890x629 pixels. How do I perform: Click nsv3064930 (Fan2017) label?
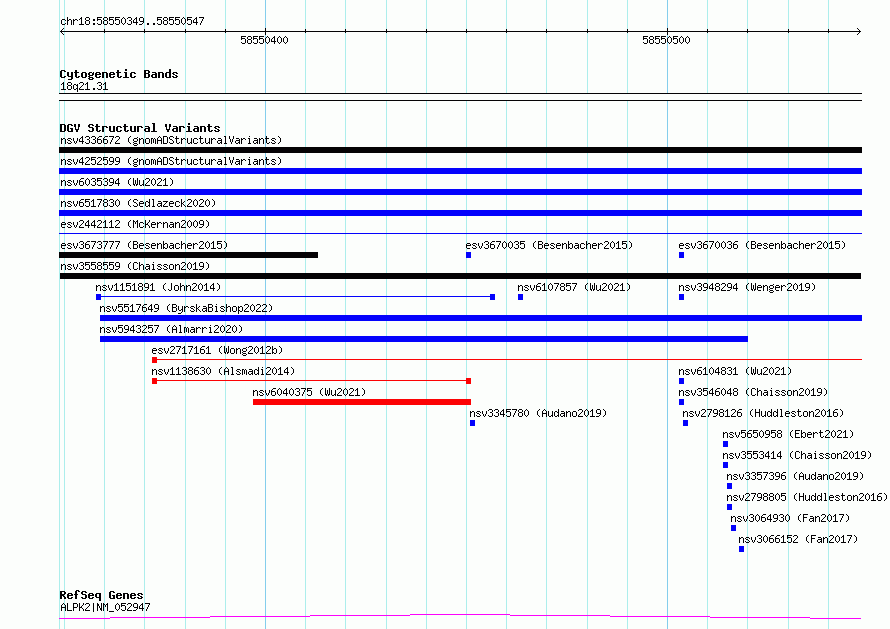coord(790,518)
